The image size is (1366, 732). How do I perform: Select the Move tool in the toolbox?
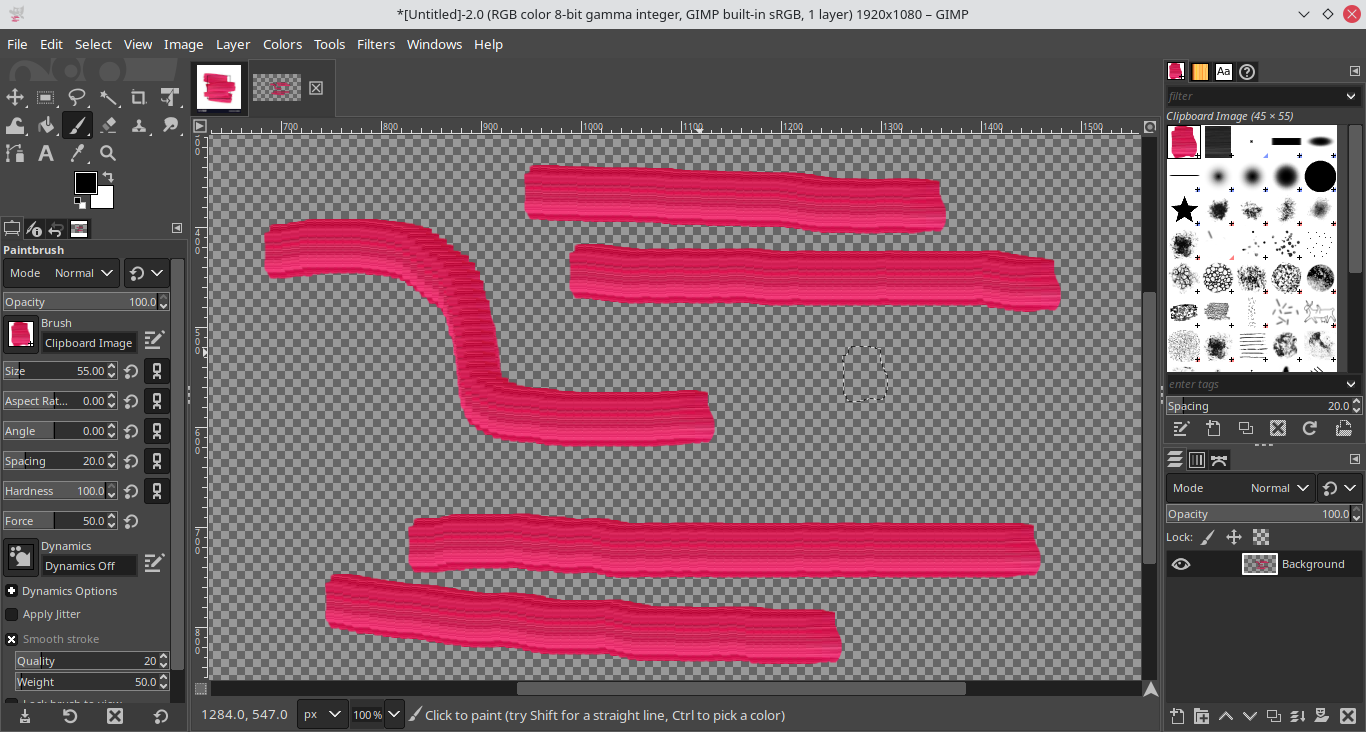15,97
